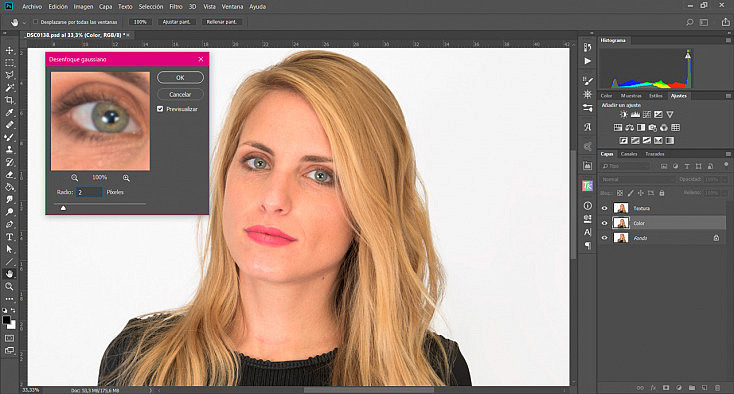Add a Hue/Saturation adjustment
734x394 pixels.
pyautogui.click(x=618, y=127)
